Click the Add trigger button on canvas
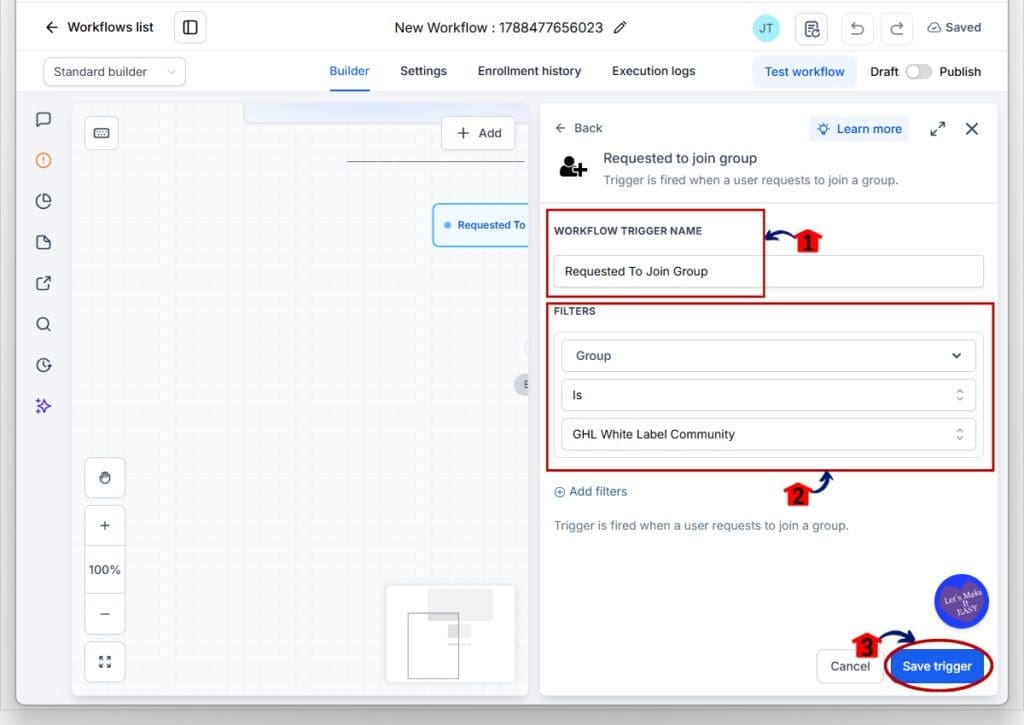 tap(478, 133)
